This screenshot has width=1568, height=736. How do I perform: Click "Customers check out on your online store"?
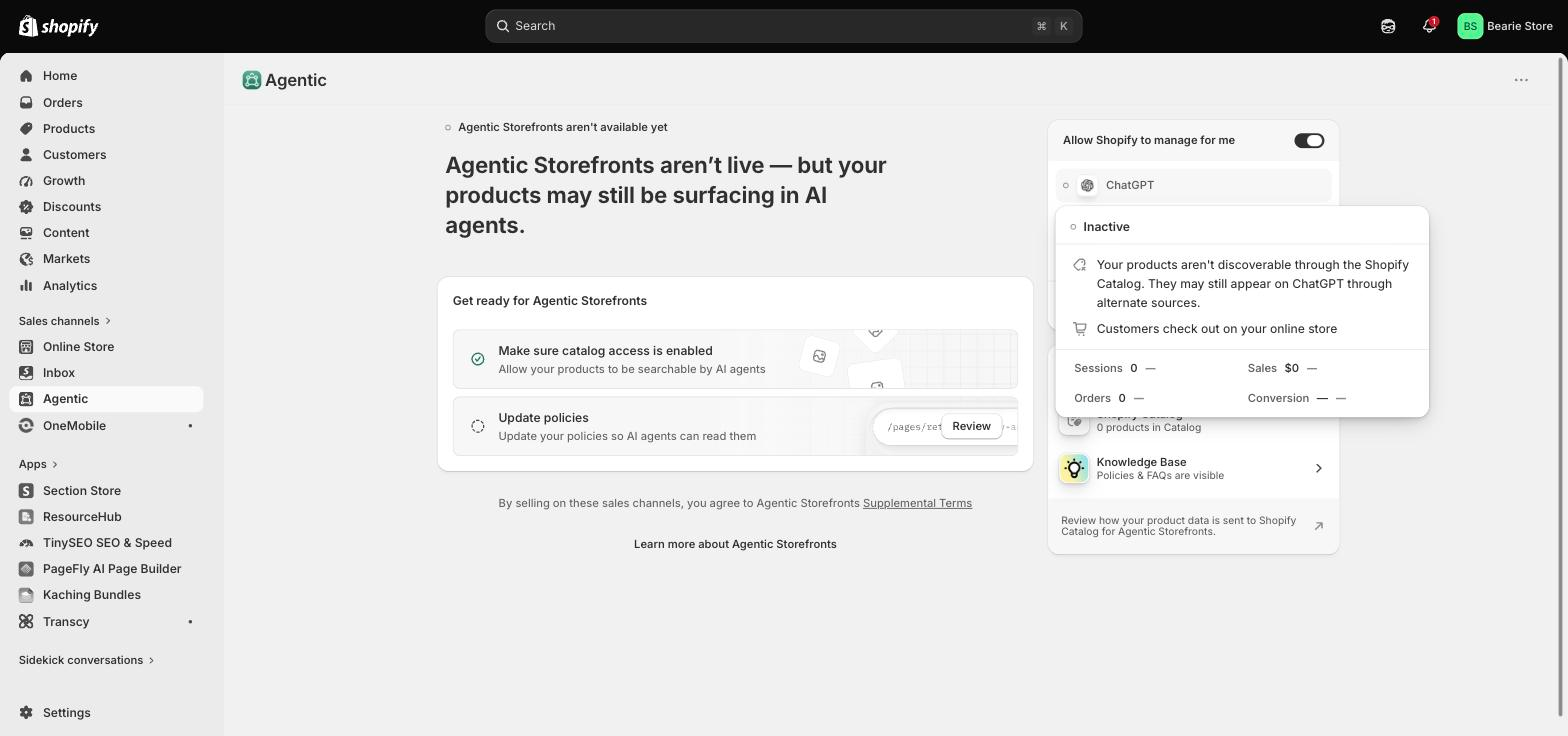(x=1216, y=329)
